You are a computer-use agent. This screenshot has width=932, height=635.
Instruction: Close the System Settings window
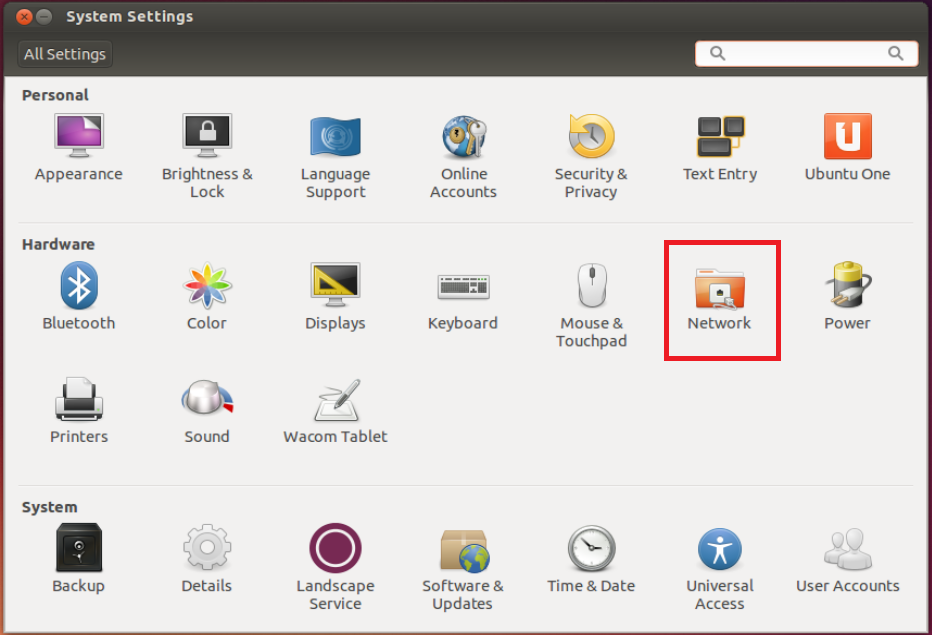tap(24, 17)
